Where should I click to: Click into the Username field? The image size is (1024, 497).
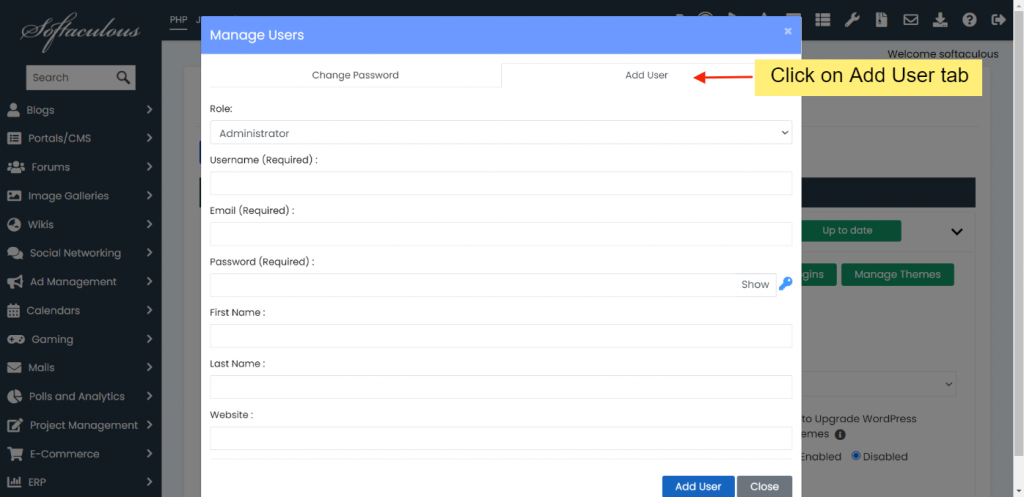(501, 183)
